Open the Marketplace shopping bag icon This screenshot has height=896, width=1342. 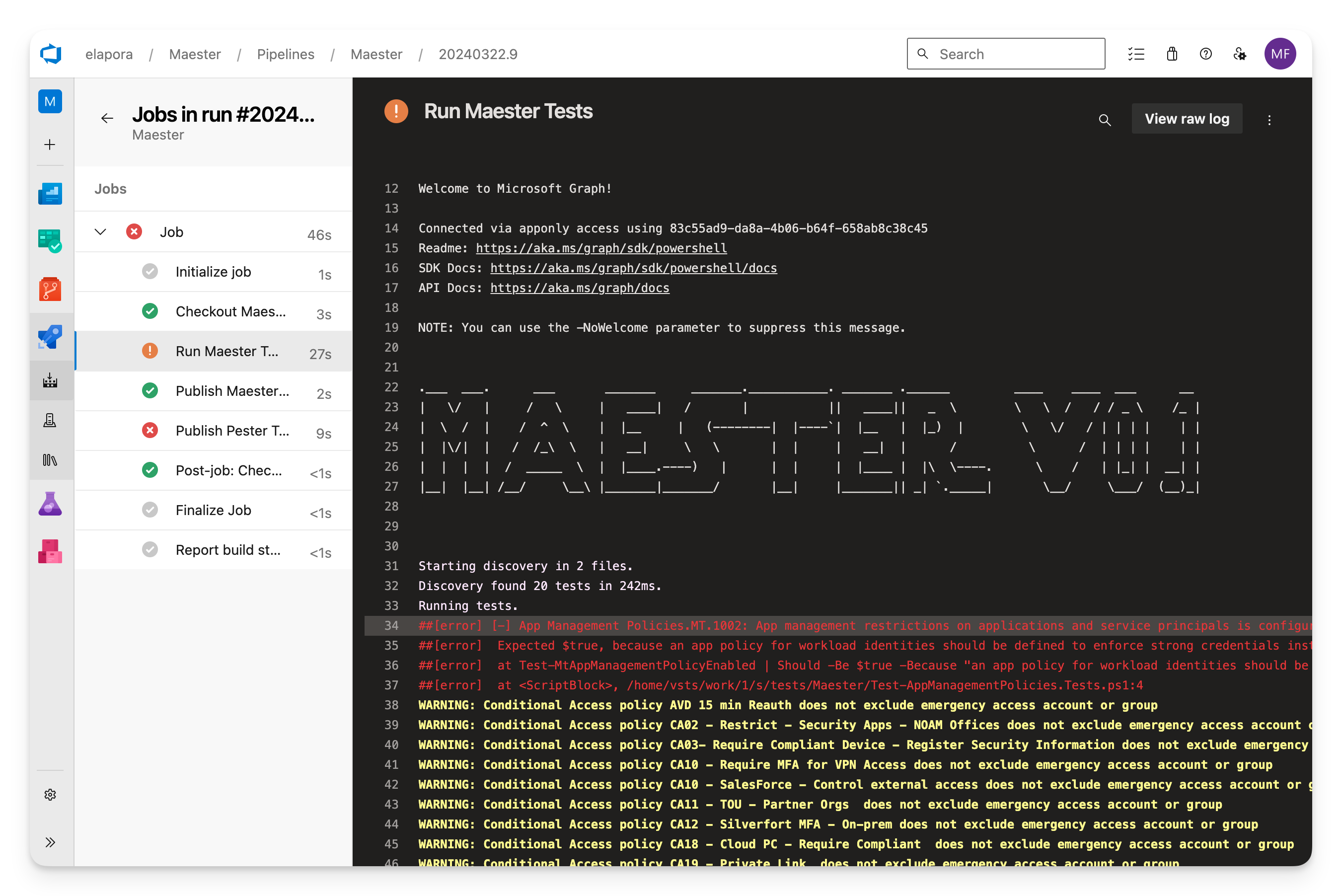(x=1172, y=54)
